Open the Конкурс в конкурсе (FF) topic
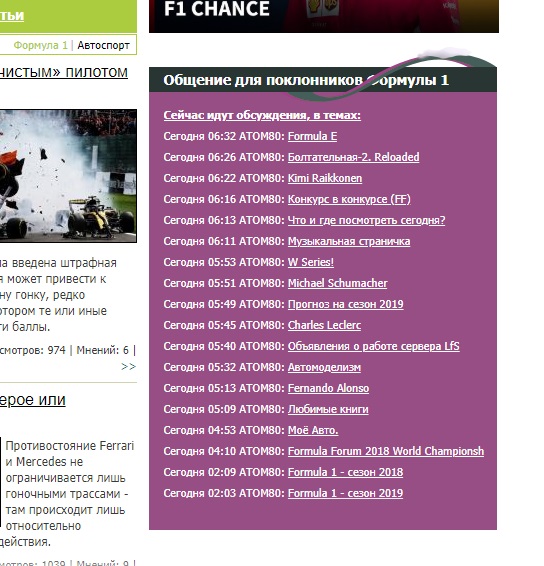544x566 pixels. pos(349,199)
